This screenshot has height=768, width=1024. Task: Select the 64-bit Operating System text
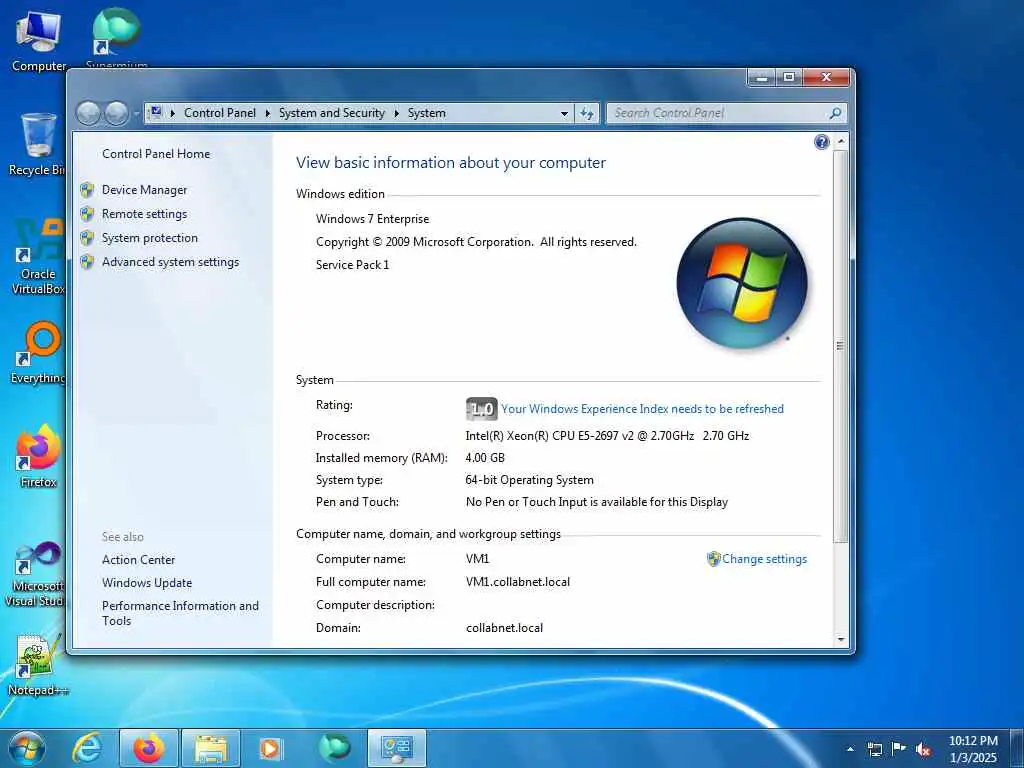pyautogui.click(x=530, y=480)
